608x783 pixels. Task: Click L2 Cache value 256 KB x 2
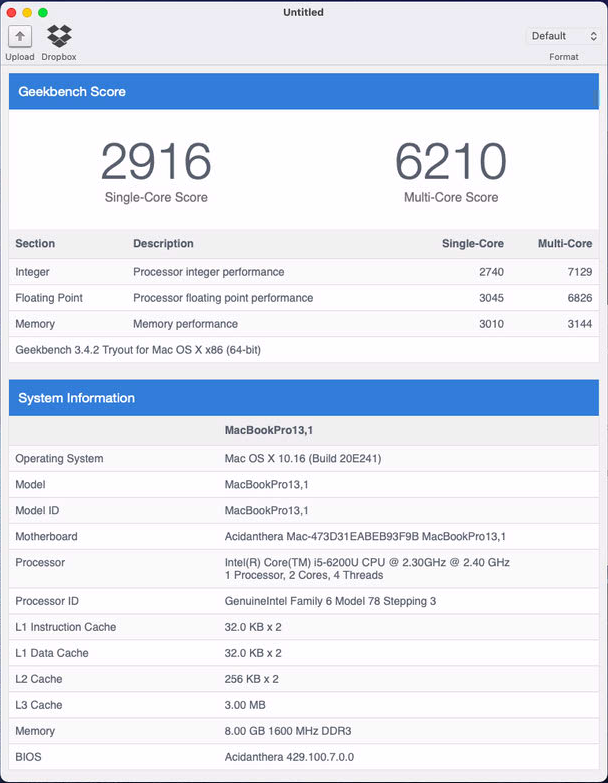pyautogui.click(x=252, y=679)
